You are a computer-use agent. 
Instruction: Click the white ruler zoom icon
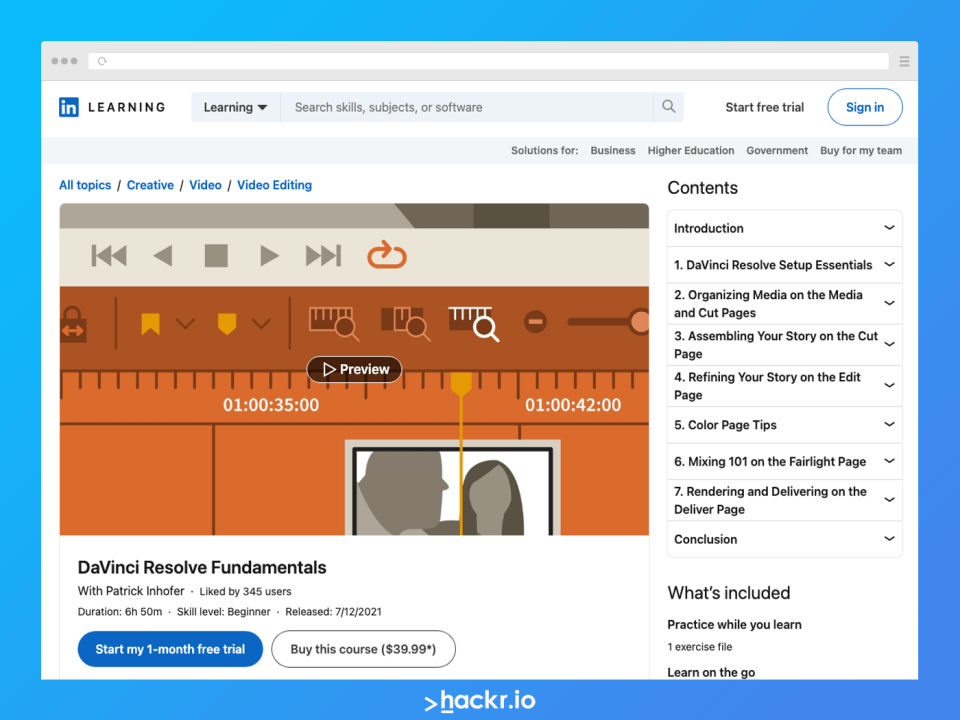point(473,323)
